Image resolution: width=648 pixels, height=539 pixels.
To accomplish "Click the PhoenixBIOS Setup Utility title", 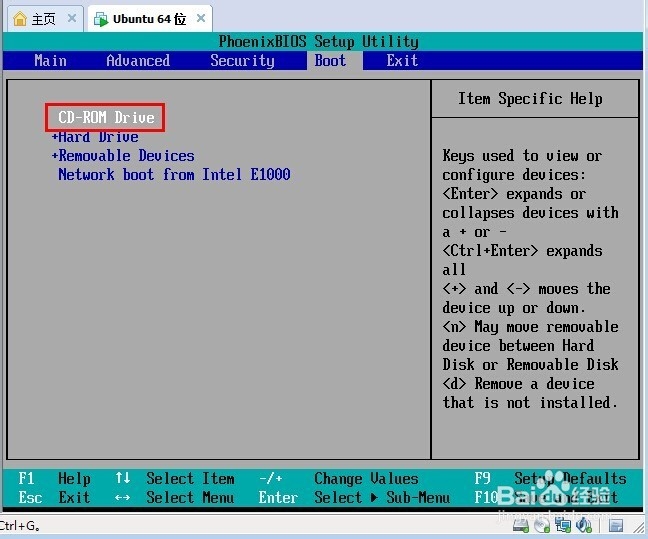I will click(319, 42).
